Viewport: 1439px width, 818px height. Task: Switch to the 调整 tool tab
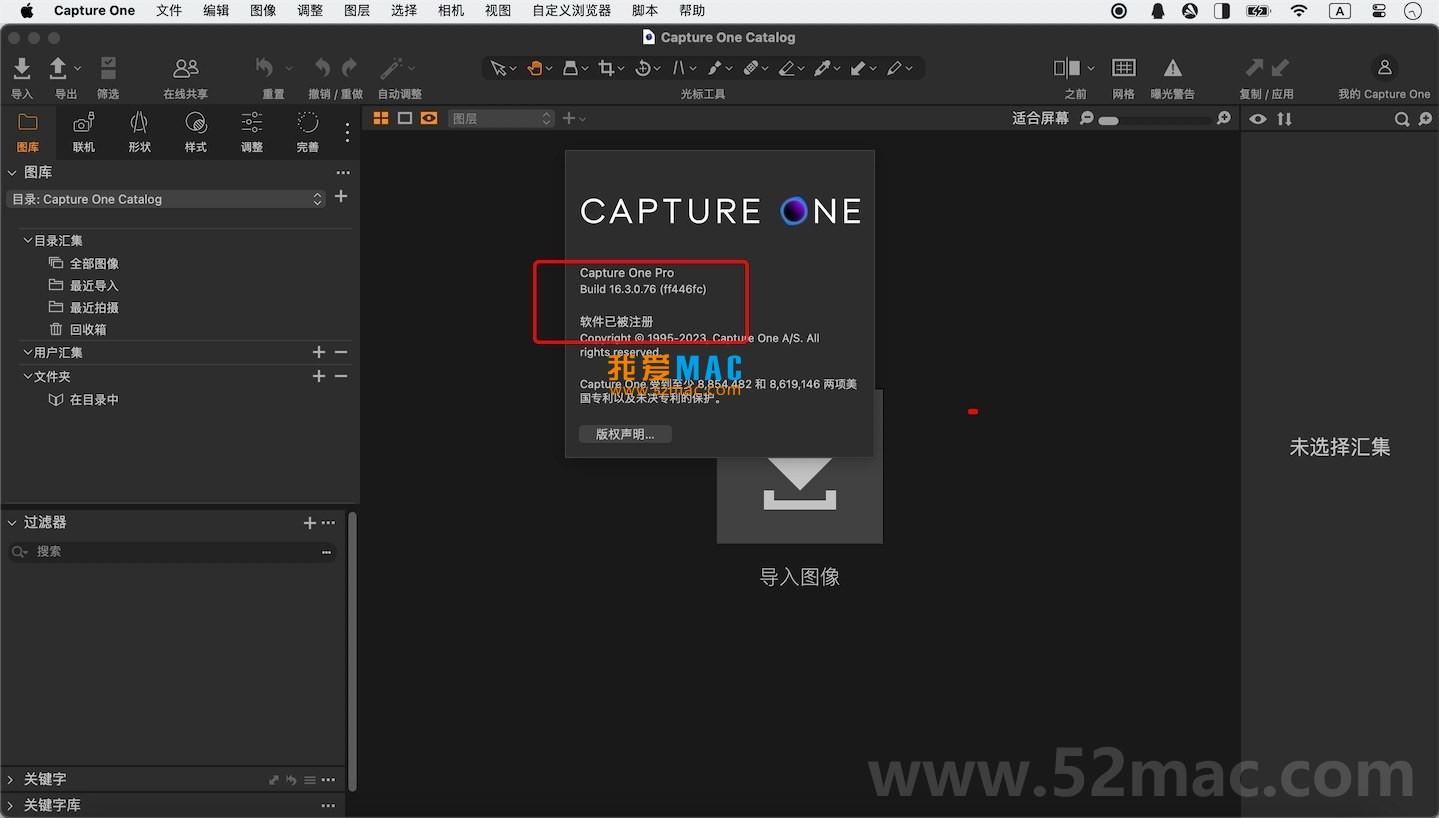pyautogui.click(x=252, y=131)
